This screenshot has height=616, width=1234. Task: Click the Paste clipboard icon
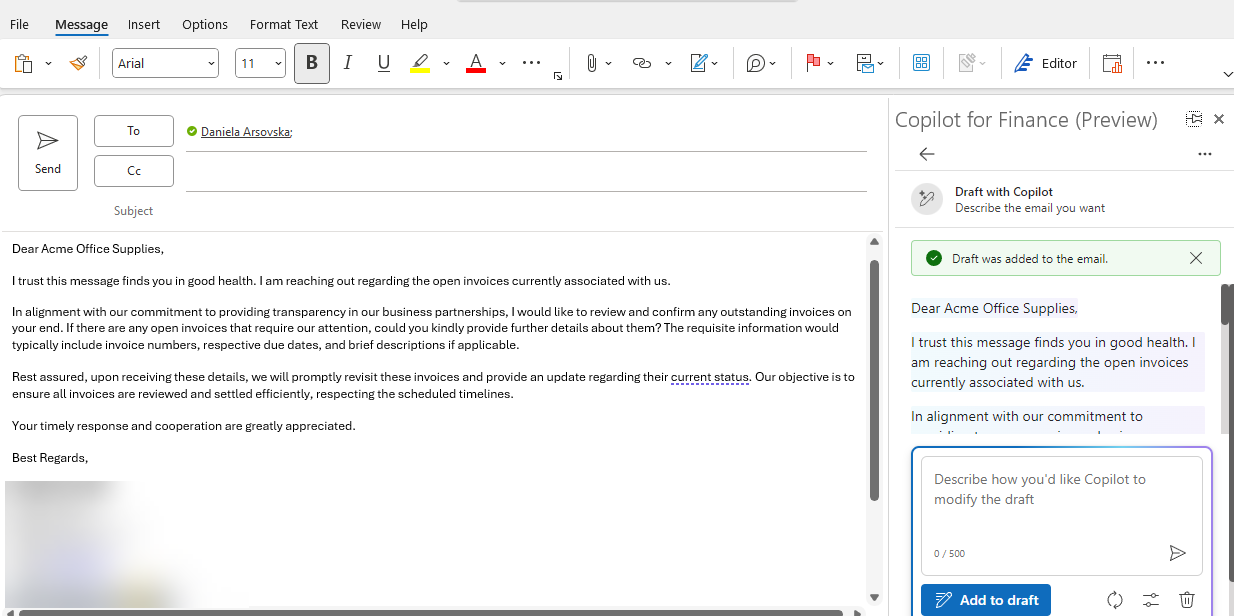tap(24, 64)
